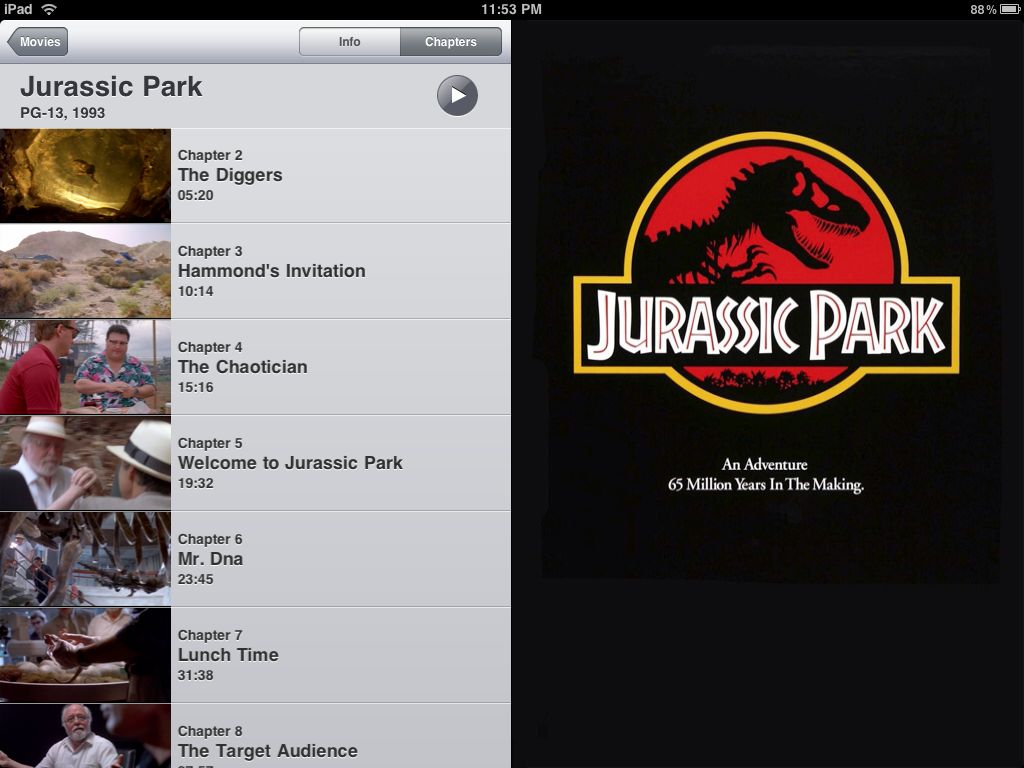Screen dimensions: 1024x768
Task: Click the 23:45 timestamp
Action: pos(195,579)
